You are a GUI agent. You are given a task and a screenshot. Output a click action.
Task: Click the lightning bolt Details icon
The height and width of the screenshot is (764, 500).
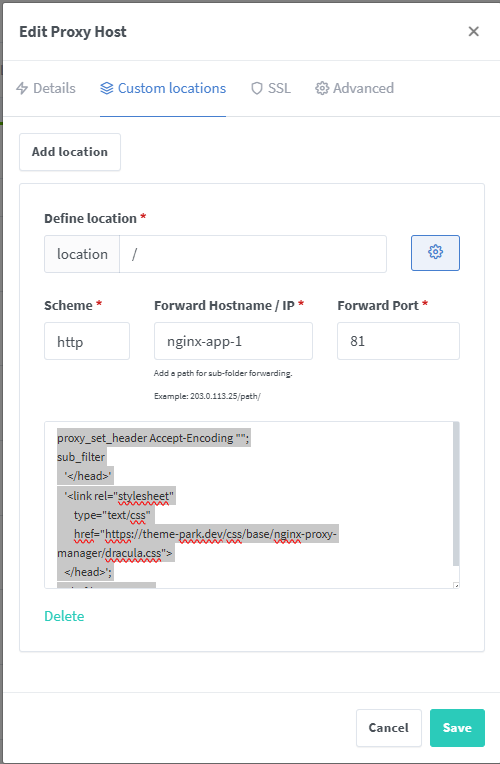tap(22, 88)
